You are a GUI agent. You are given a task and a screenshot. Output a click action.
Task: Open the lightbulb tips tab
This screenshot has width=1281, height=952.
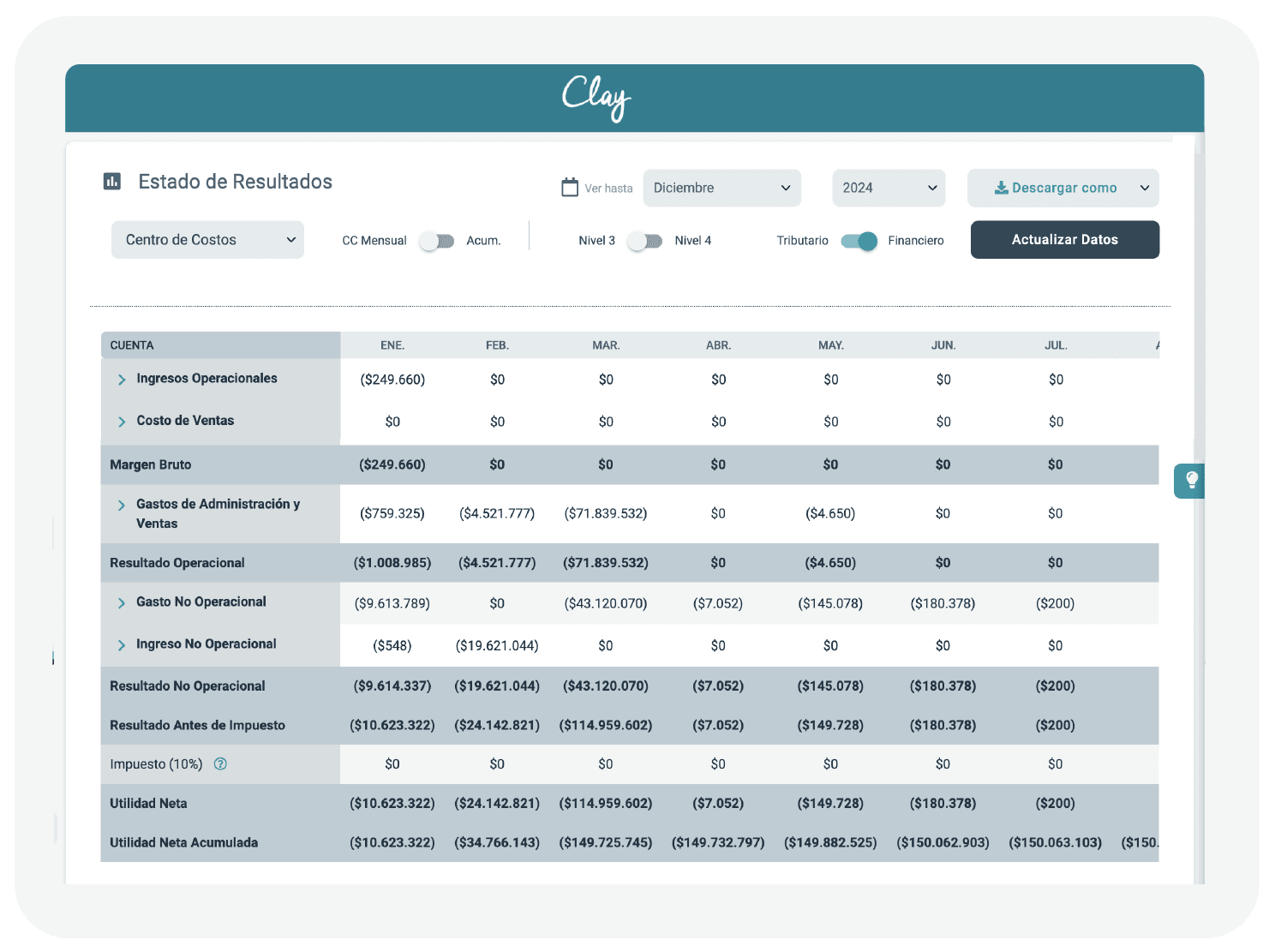pos(1190,481)
